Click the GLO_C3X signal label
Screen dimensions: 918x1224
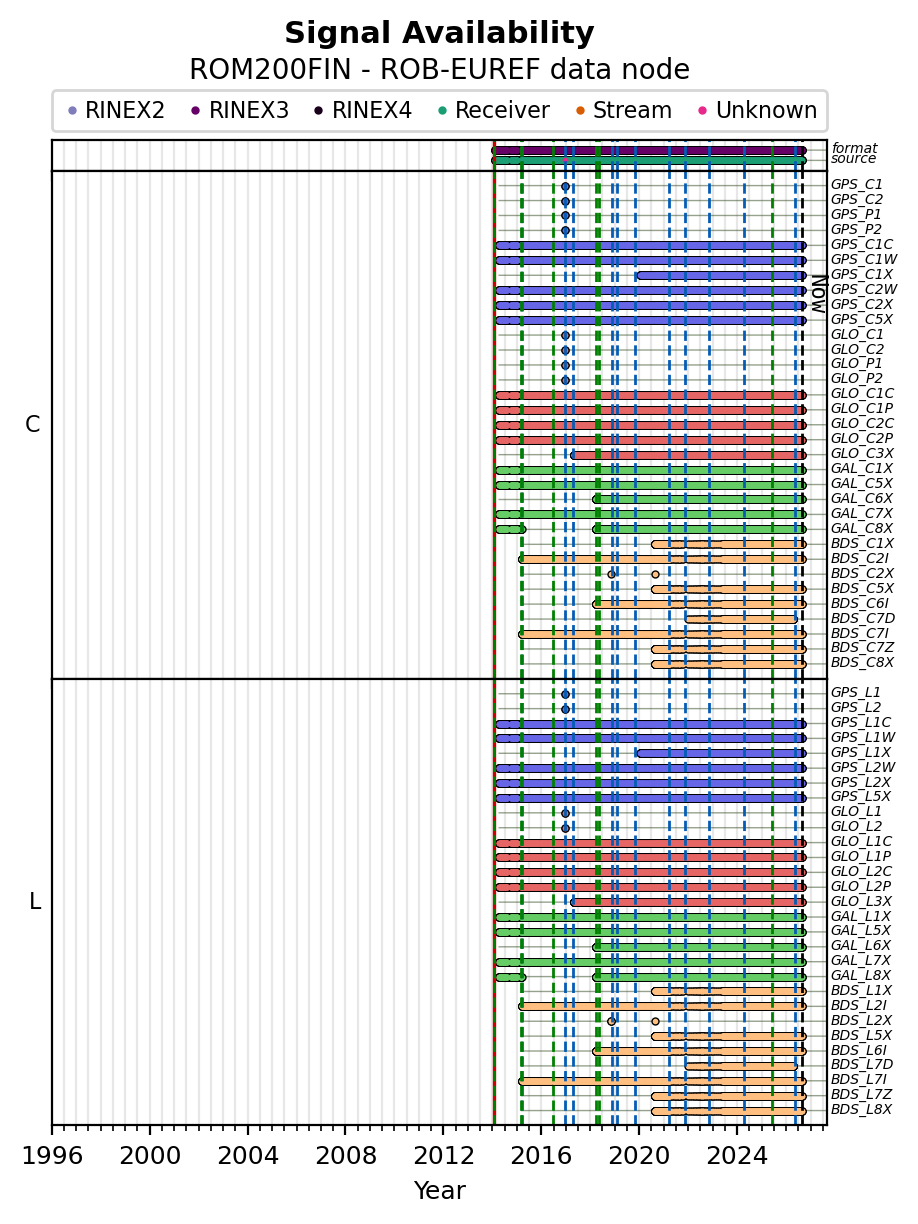861,453
